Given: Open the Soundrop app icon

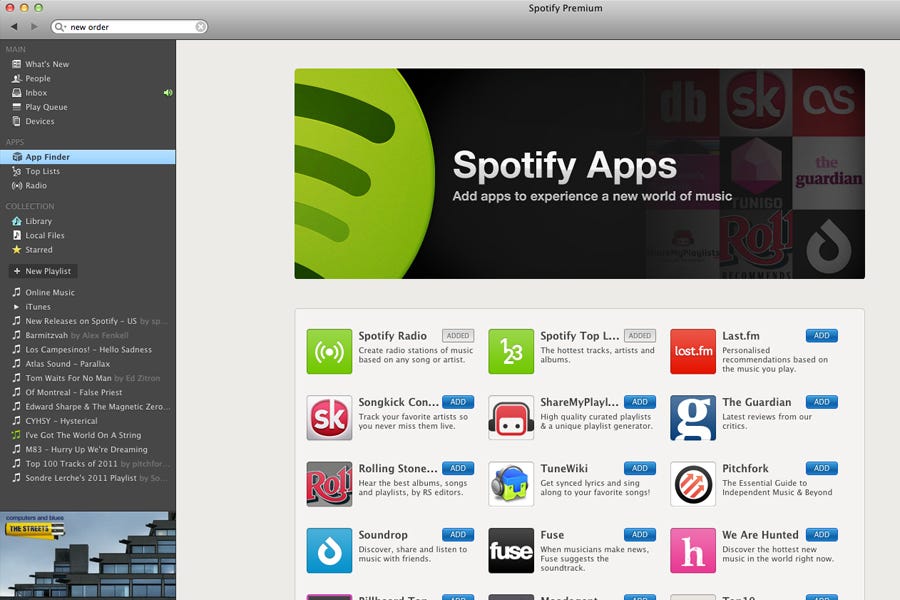Looking at the screenshot, I should 329,551.
